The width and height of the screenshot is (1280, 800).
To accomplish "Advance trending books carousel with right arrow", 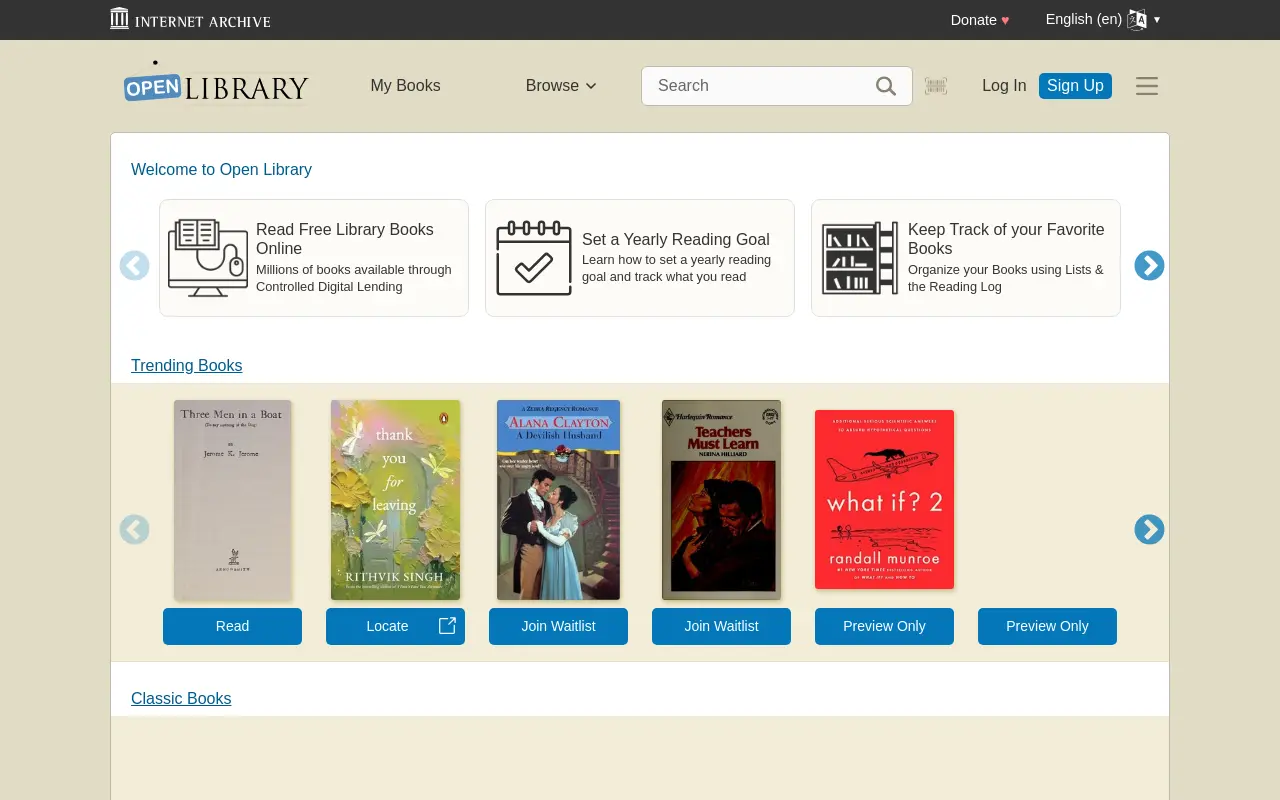I will click(1149, 529).
